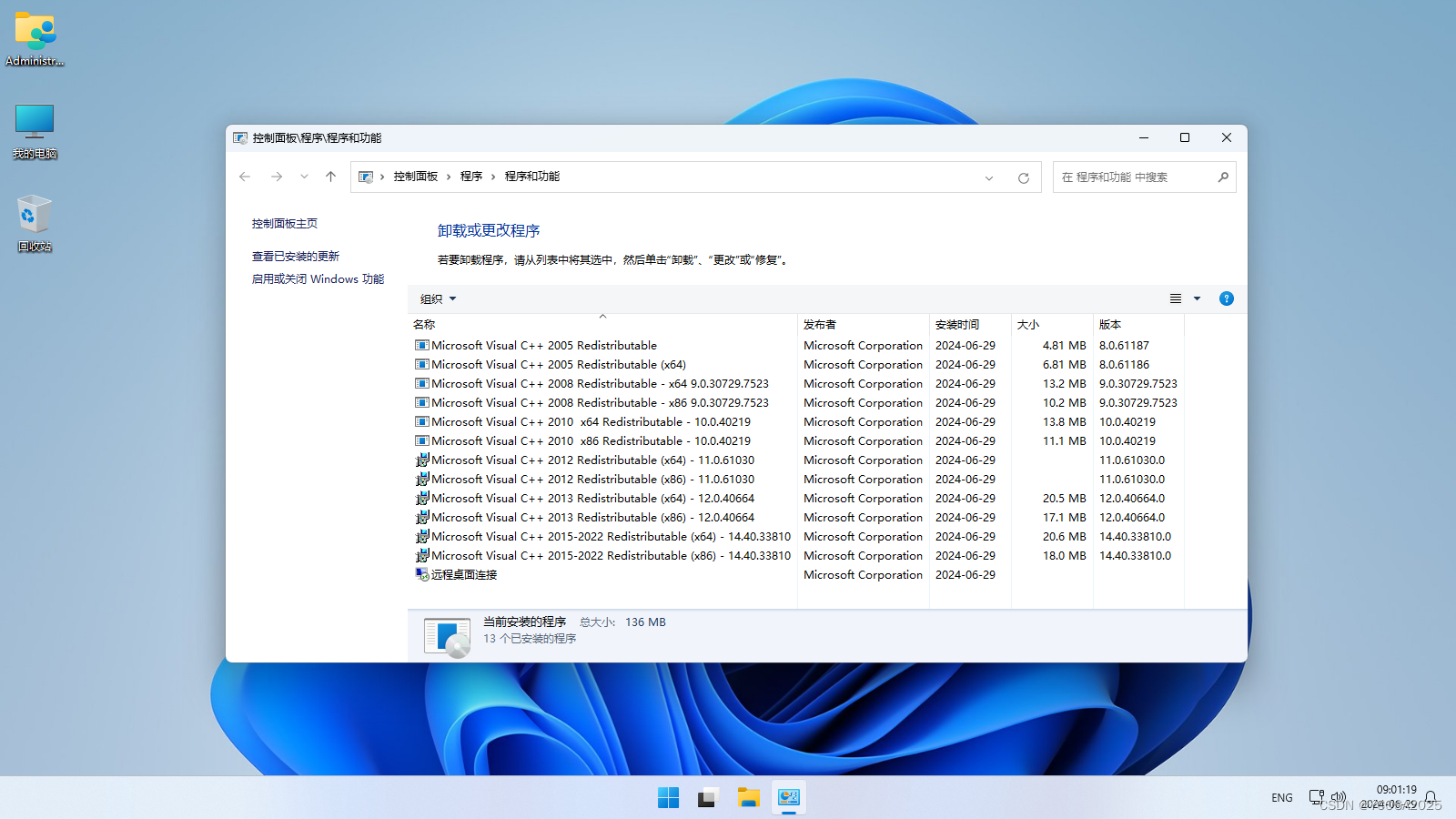Open the 组织 dropdown menu
This screenshot has height=819, width=1456.
439,298
